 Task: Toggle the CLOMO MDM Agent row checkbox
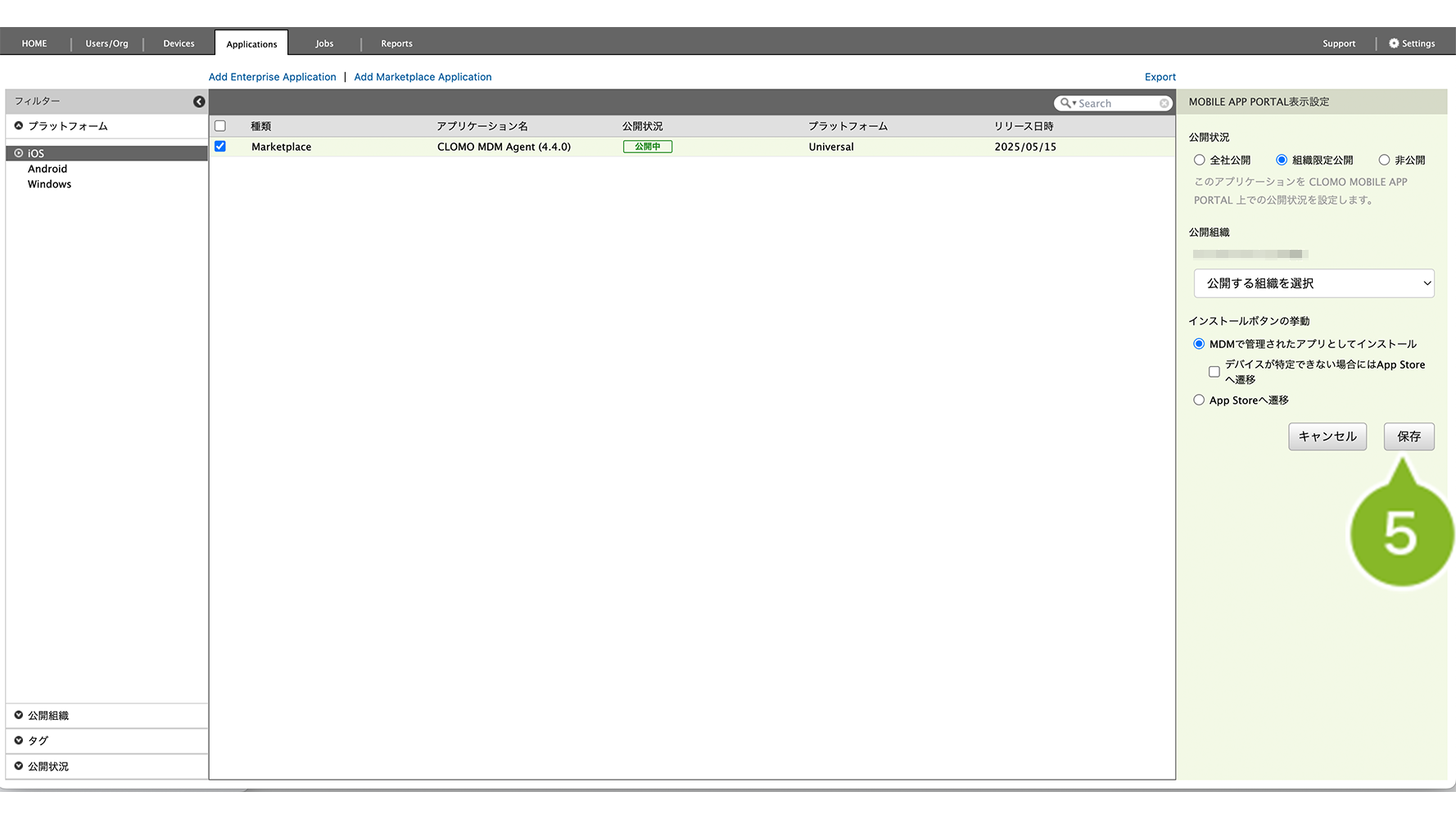[x=220, y=147]
